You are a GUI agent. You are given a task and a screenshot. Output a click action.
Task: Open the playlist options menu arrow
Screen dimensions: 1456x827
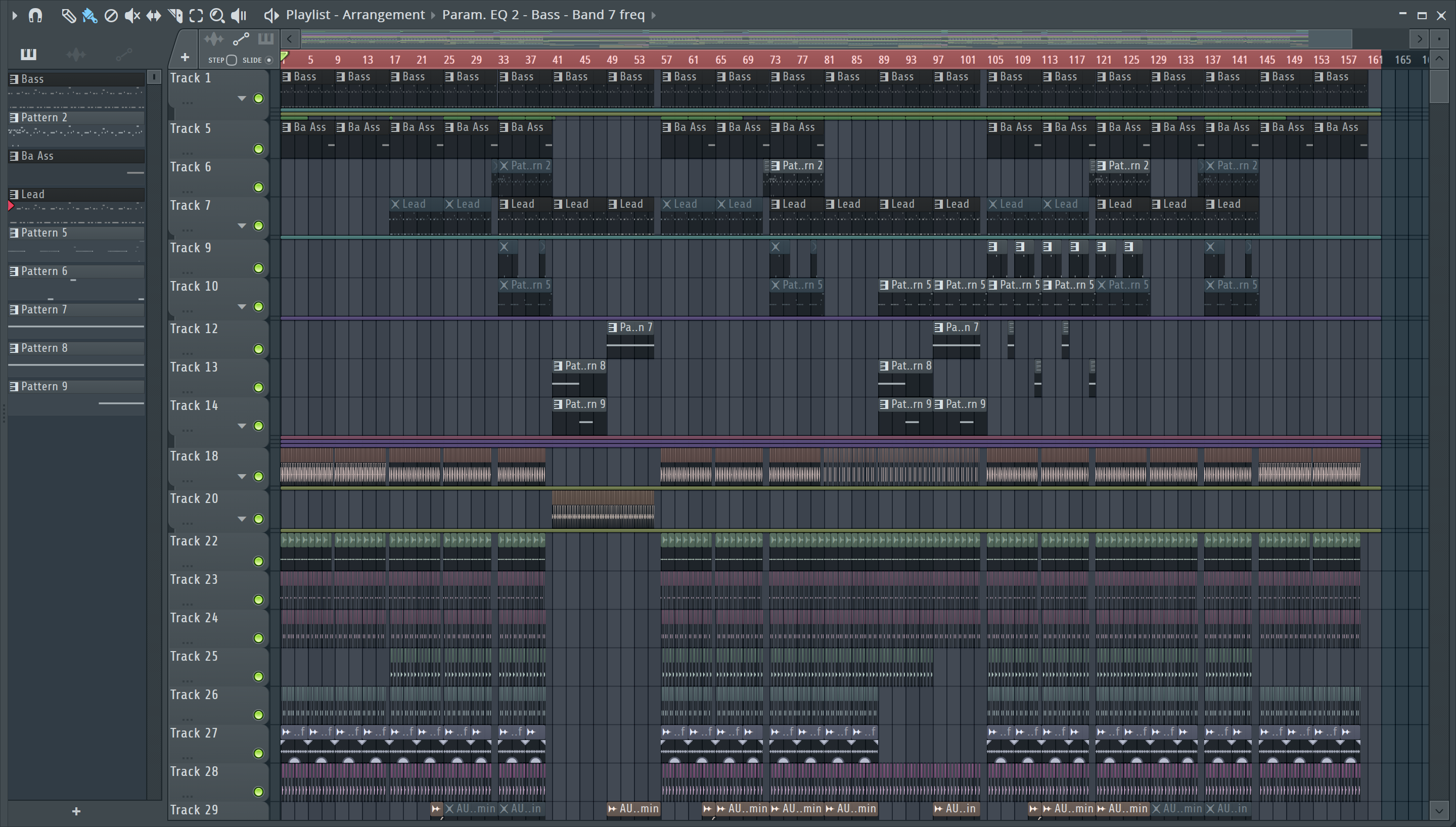pos(14,15)
